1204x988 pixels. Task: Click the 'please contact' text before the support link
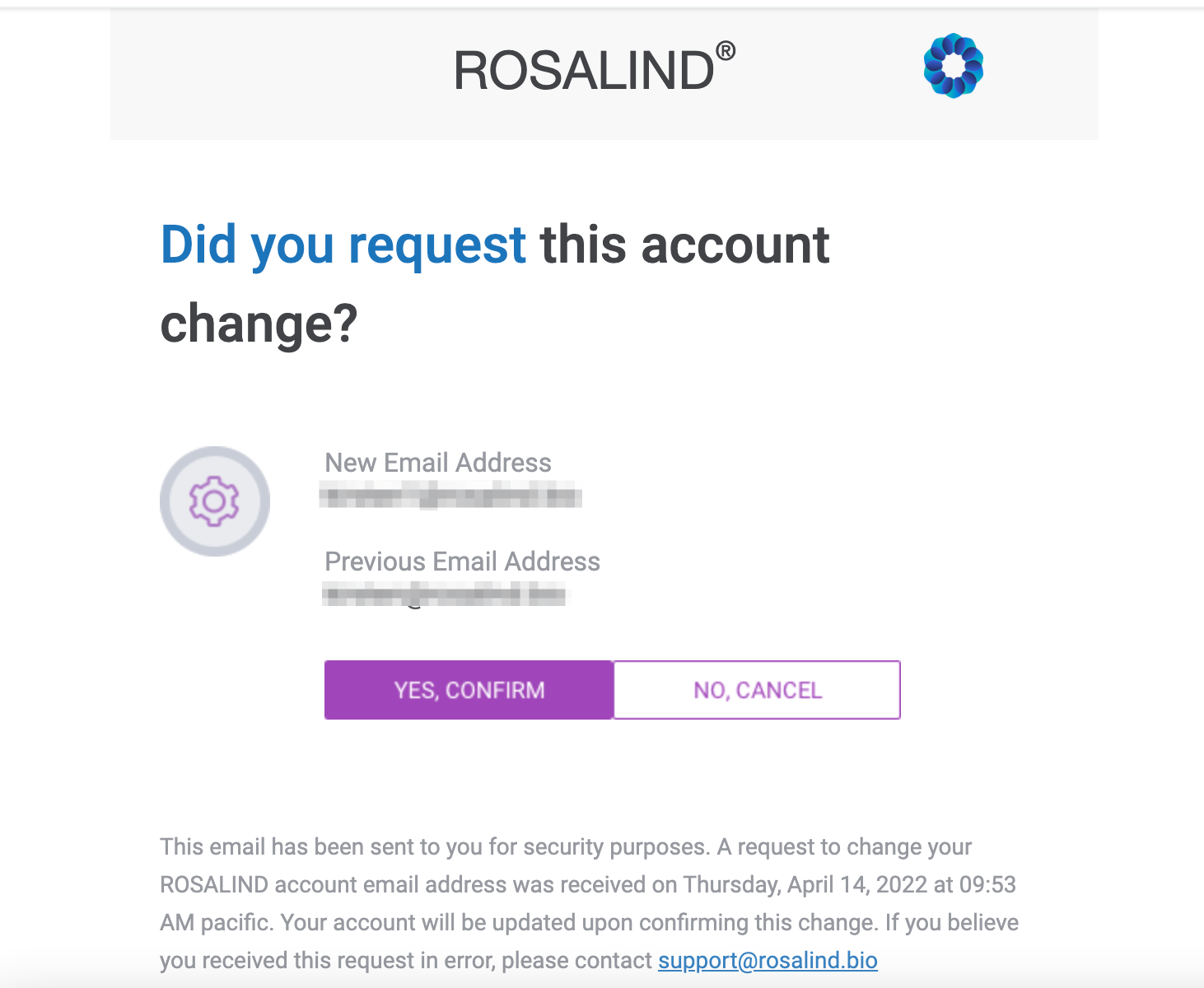(x=576, y=960)
